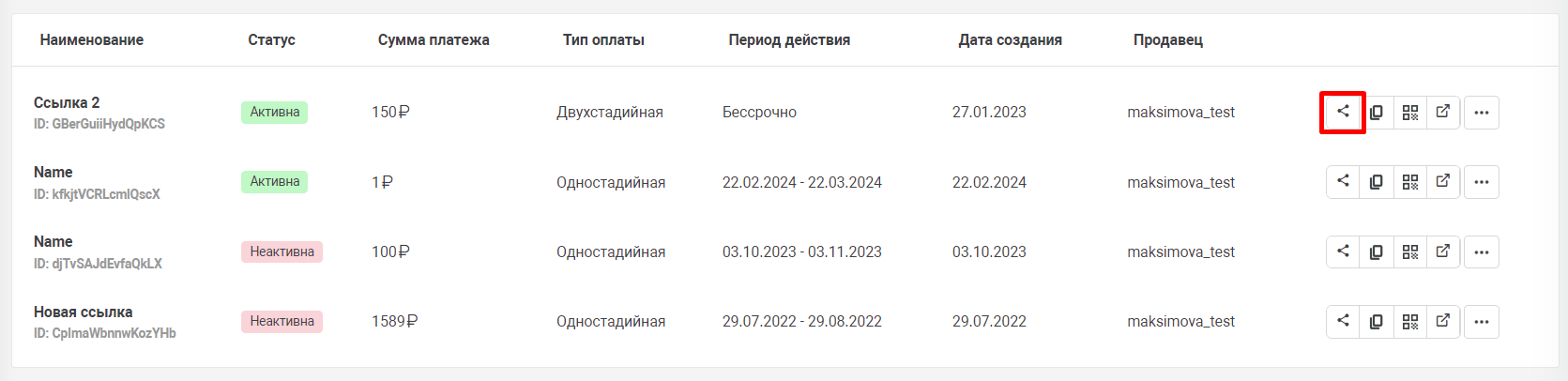Sort by the Статус column header

coord(271,39)
